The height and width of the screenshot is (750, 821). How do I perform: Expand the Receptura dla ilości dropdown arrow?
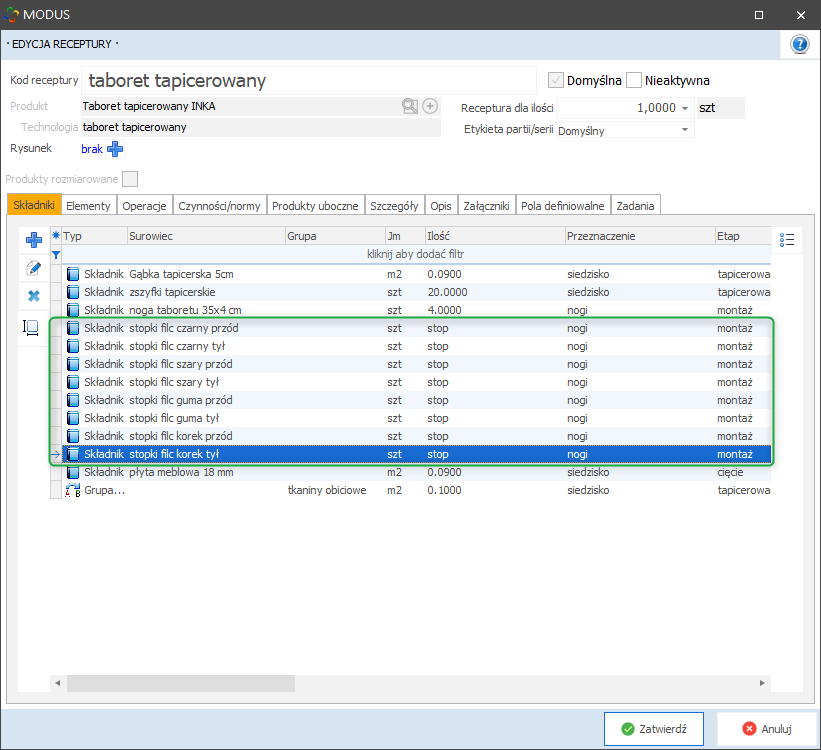pos(685,108)
